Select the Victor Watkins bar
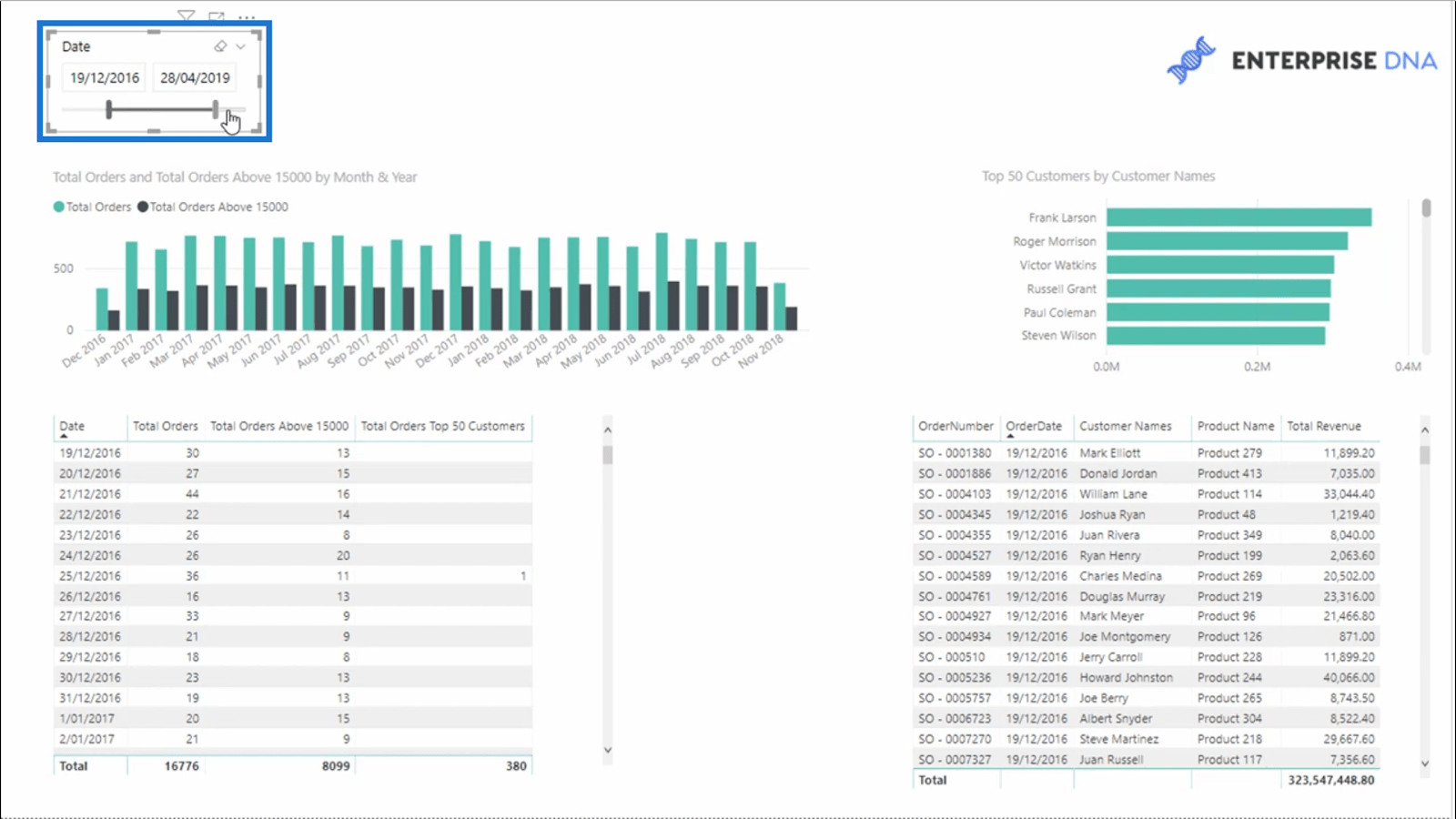Screen dimensions: 1456x819 pos(1220,265)
